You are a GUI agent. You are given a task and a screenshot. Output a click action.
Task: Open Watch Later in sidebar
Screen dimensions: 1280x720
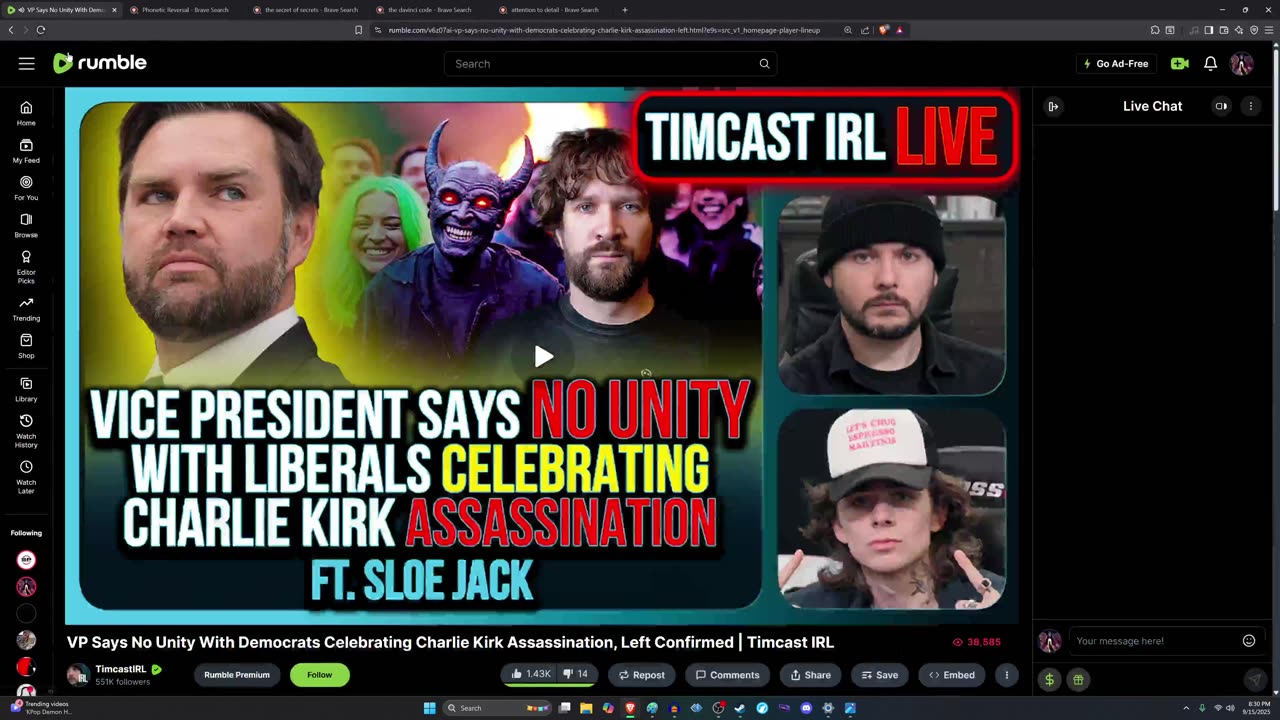[x=26, y=477]
